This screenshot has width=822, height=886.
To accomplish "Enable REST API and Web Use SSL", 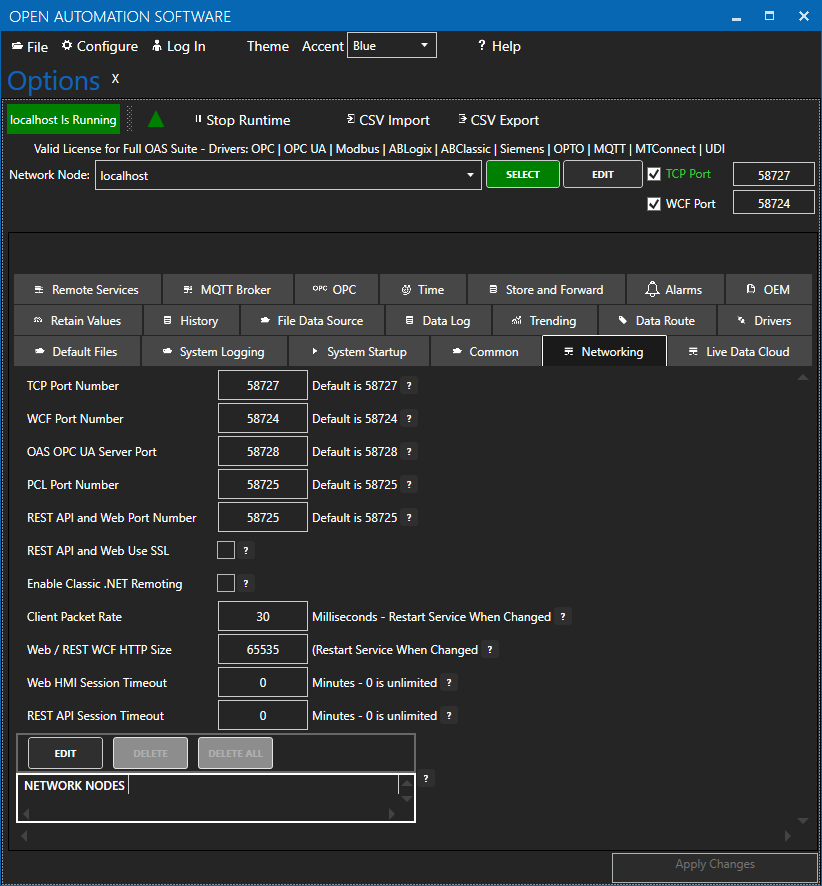I will (226, 550).
